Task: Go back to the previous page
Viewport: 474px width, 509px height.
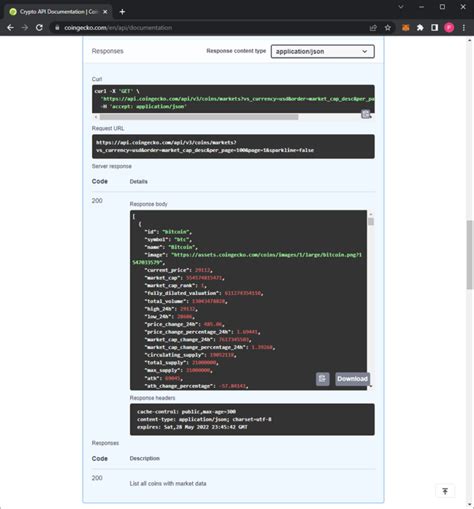Action: click(x=10, y=28)
